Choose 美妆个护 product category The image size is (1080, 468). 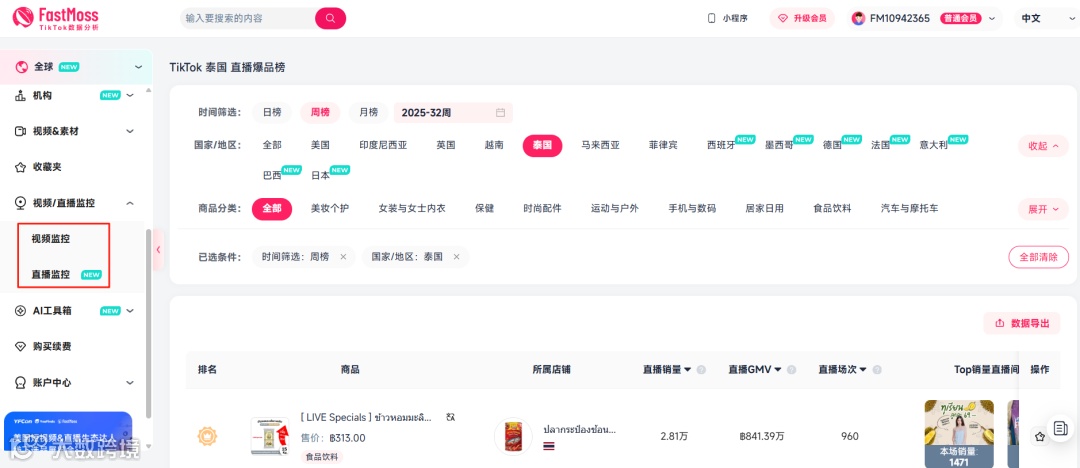[330, 208]
